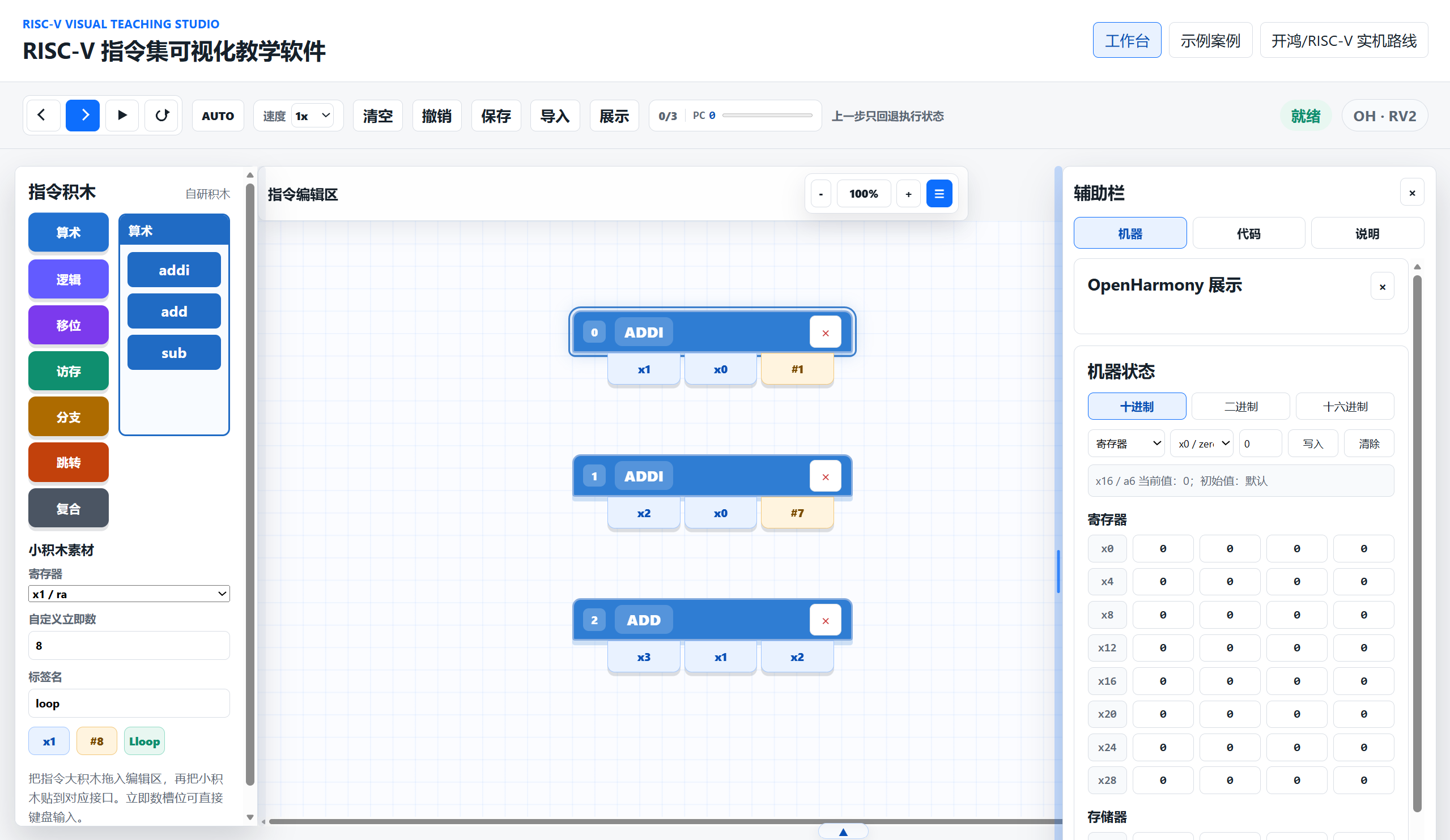The width and height of the screenshot is (1450, 840).
Task: Select the 访存 memory category block
Action: coord(69,371)
